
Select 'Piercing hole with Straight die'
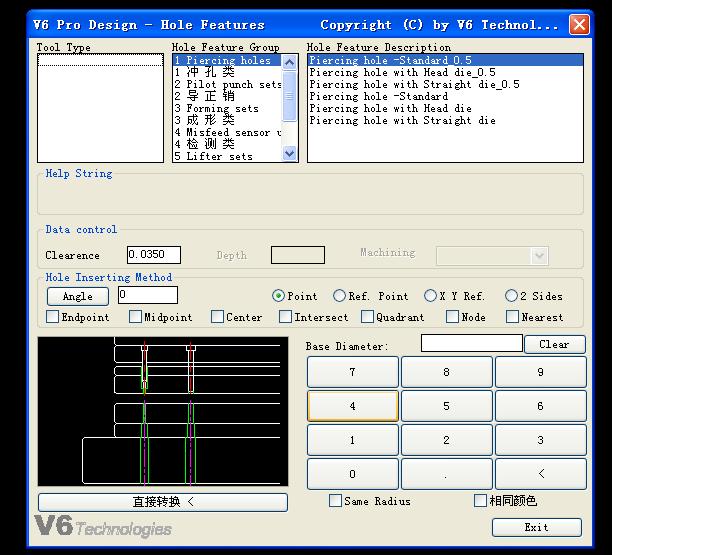445,120
